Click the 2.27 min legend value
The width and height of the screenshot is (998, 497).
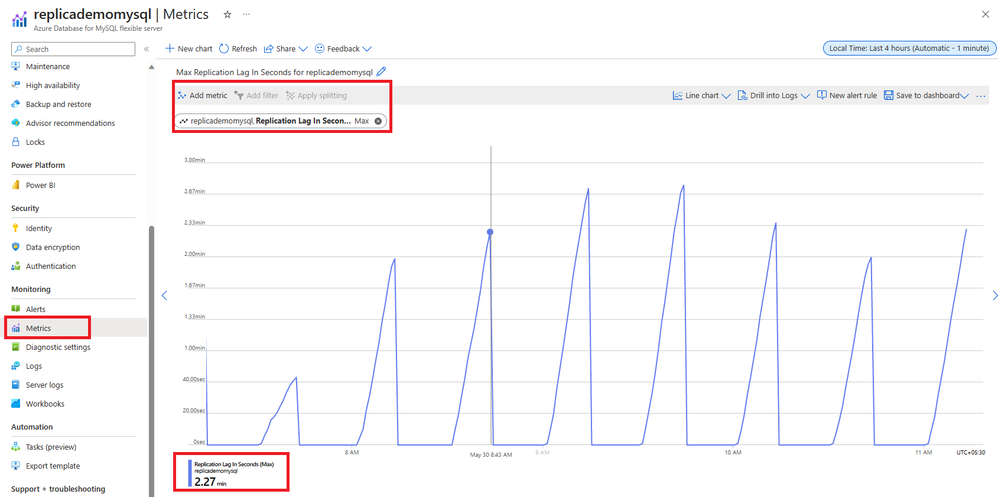point(210,483)
